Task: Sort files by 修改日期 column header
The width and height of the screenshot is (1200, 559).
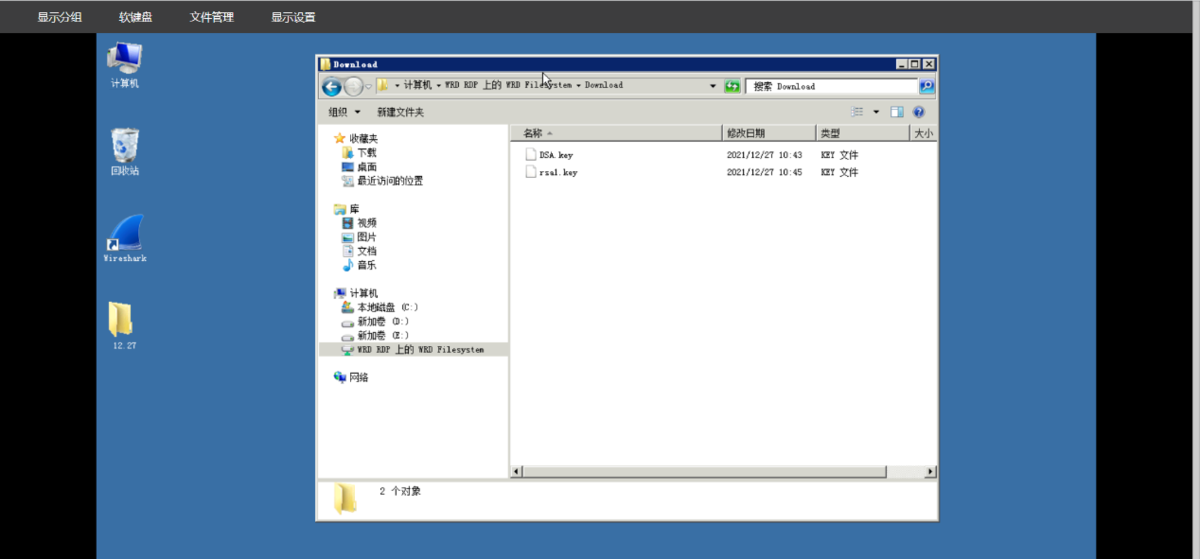Action: pyautogui.click(x=746, y=133)
